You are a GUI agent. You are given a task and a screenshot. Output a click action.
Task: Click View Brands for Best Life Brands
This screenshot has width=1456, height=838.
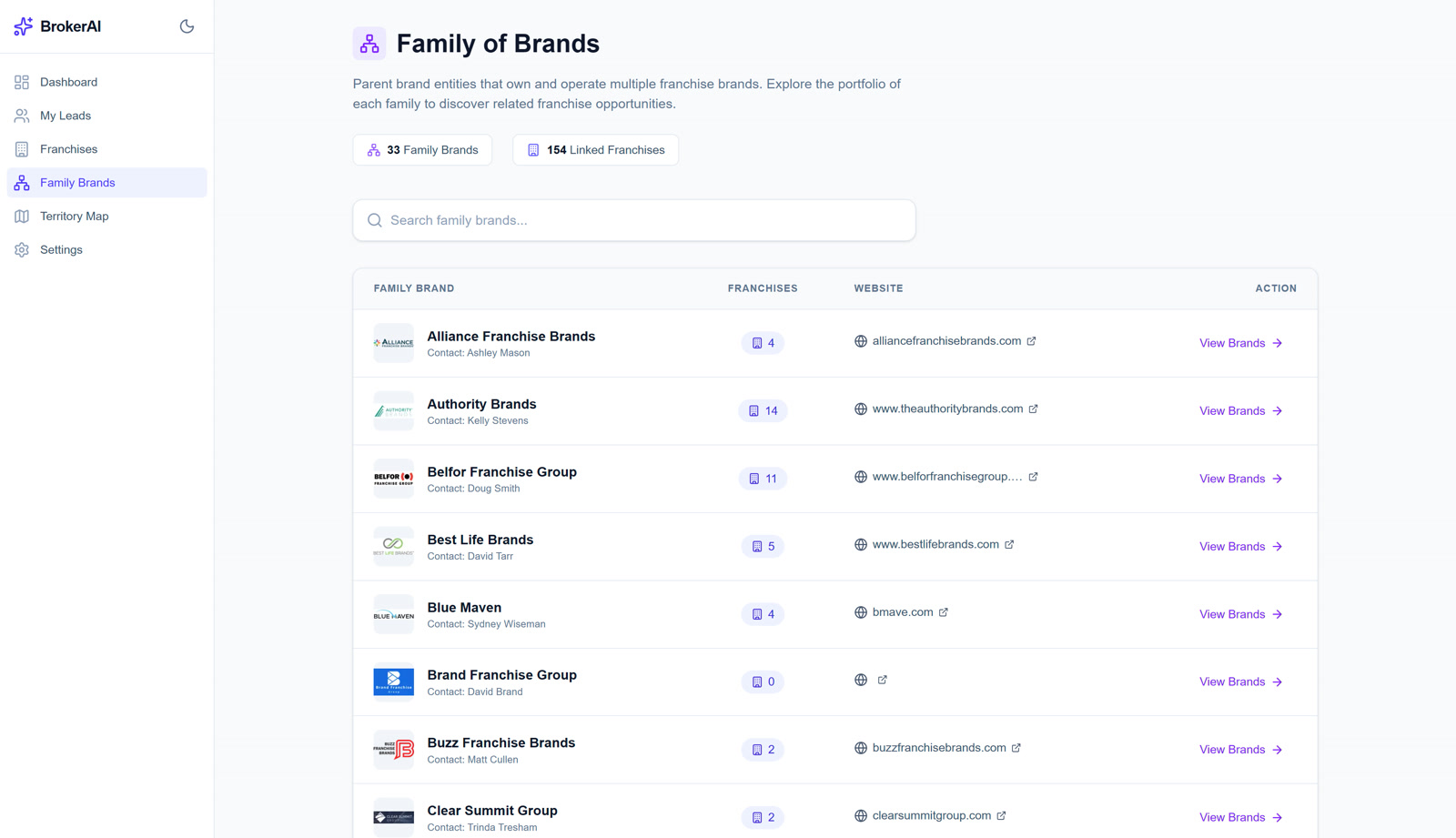[x=1239, y=547]
